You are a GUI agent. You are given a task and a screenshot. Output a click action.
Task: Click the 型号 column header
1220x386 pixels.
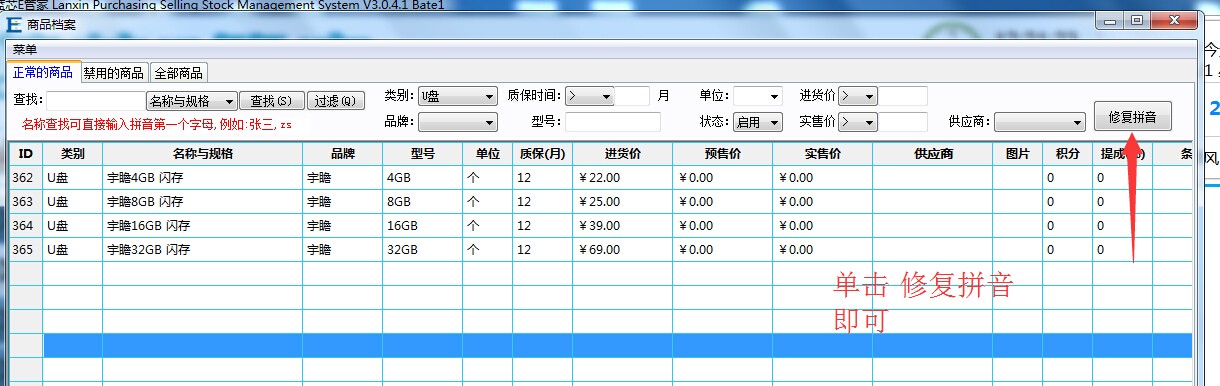[x=423, y=154]
